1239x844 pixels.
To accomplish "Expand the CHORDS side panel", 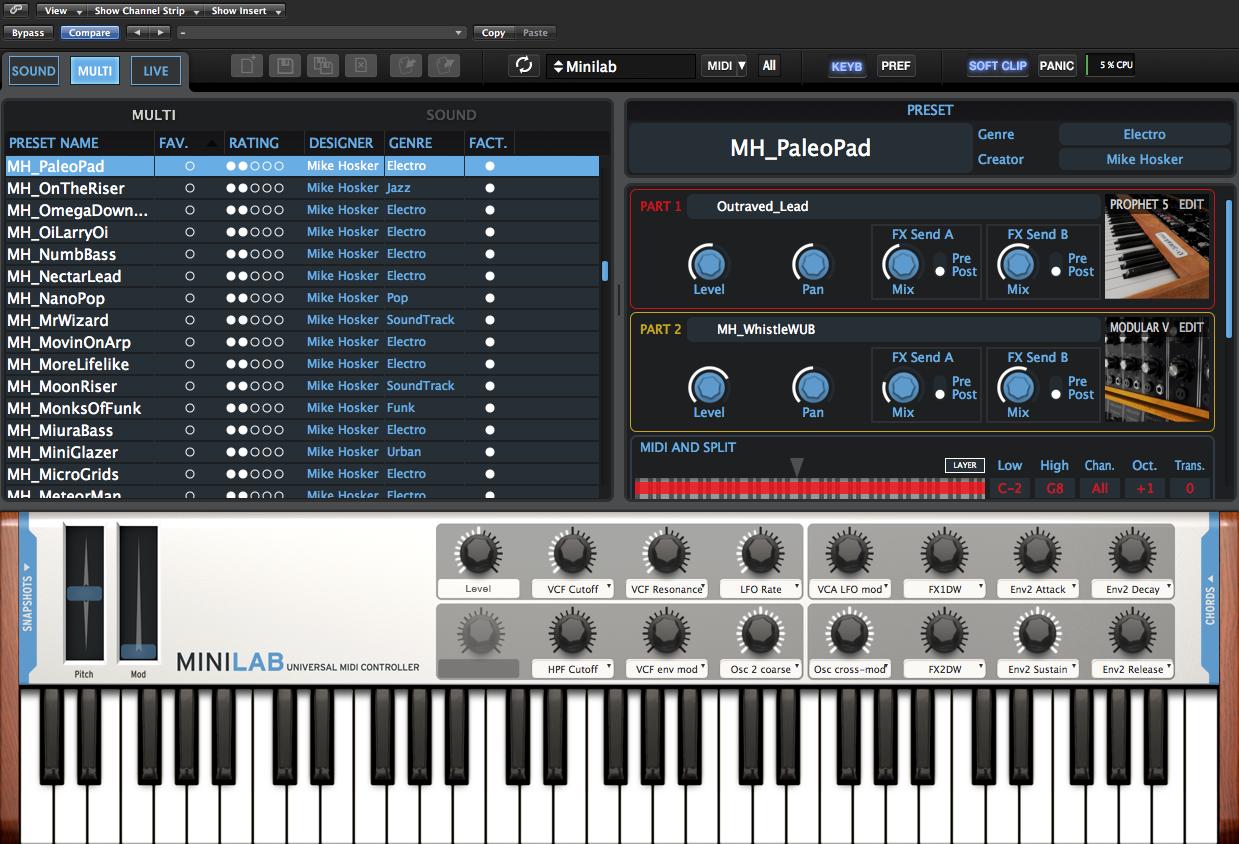I will point(1210,598).
